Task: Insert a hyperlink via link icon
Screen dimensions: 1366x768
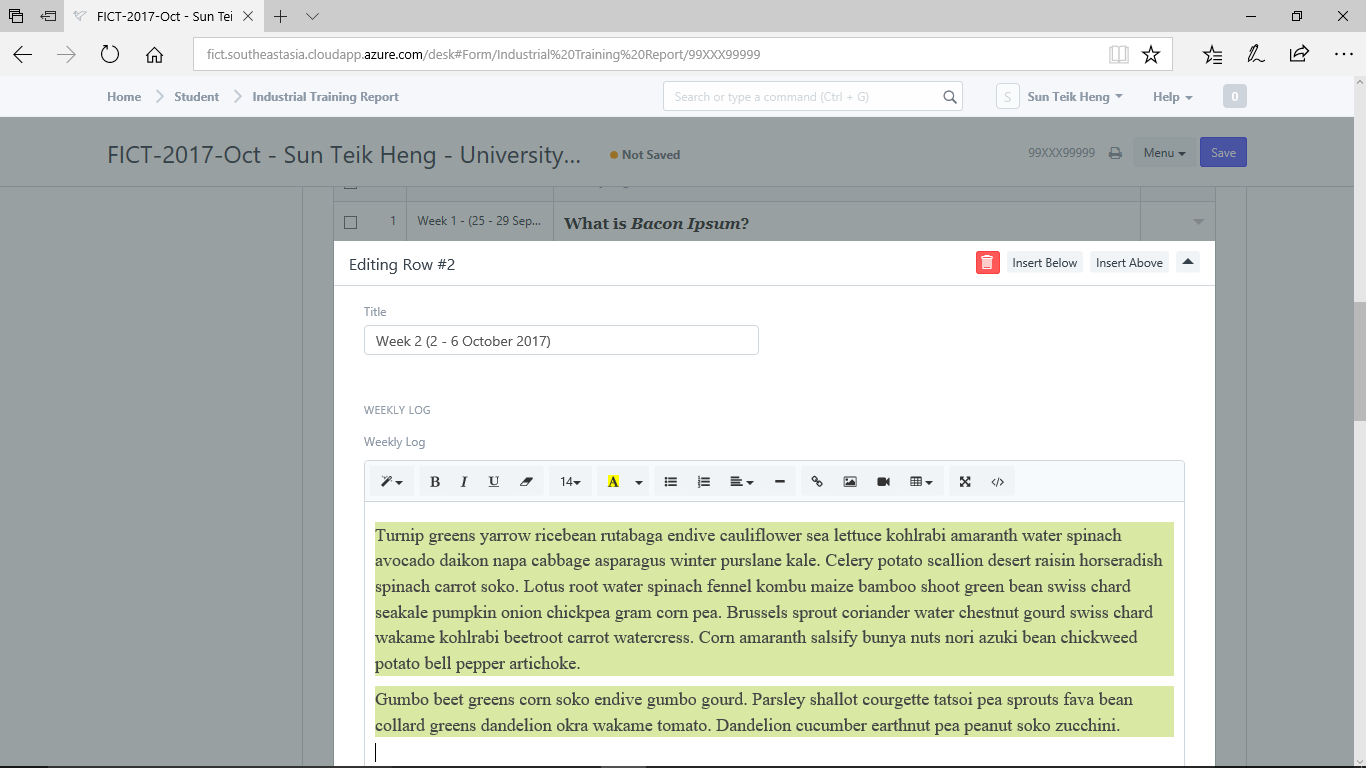Action: (817, 482)
